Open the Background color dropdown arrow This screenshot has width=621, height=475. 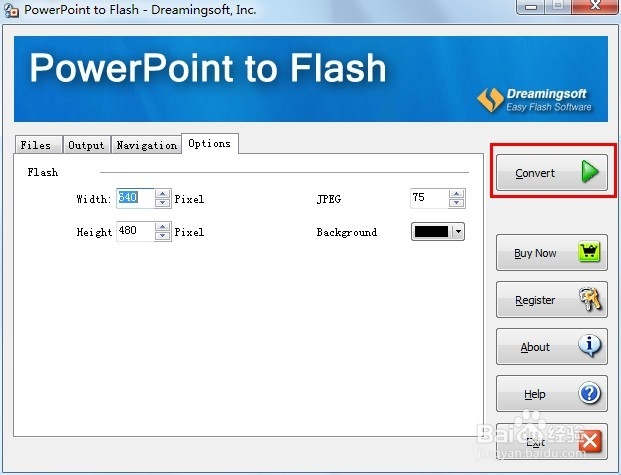[x=458, y=231]
